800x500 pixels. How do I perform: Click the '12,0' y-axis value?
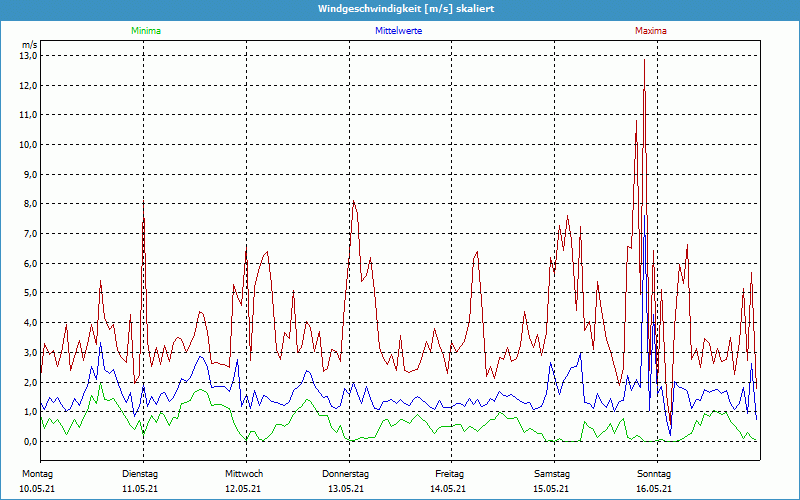click(x=29, y=85)
